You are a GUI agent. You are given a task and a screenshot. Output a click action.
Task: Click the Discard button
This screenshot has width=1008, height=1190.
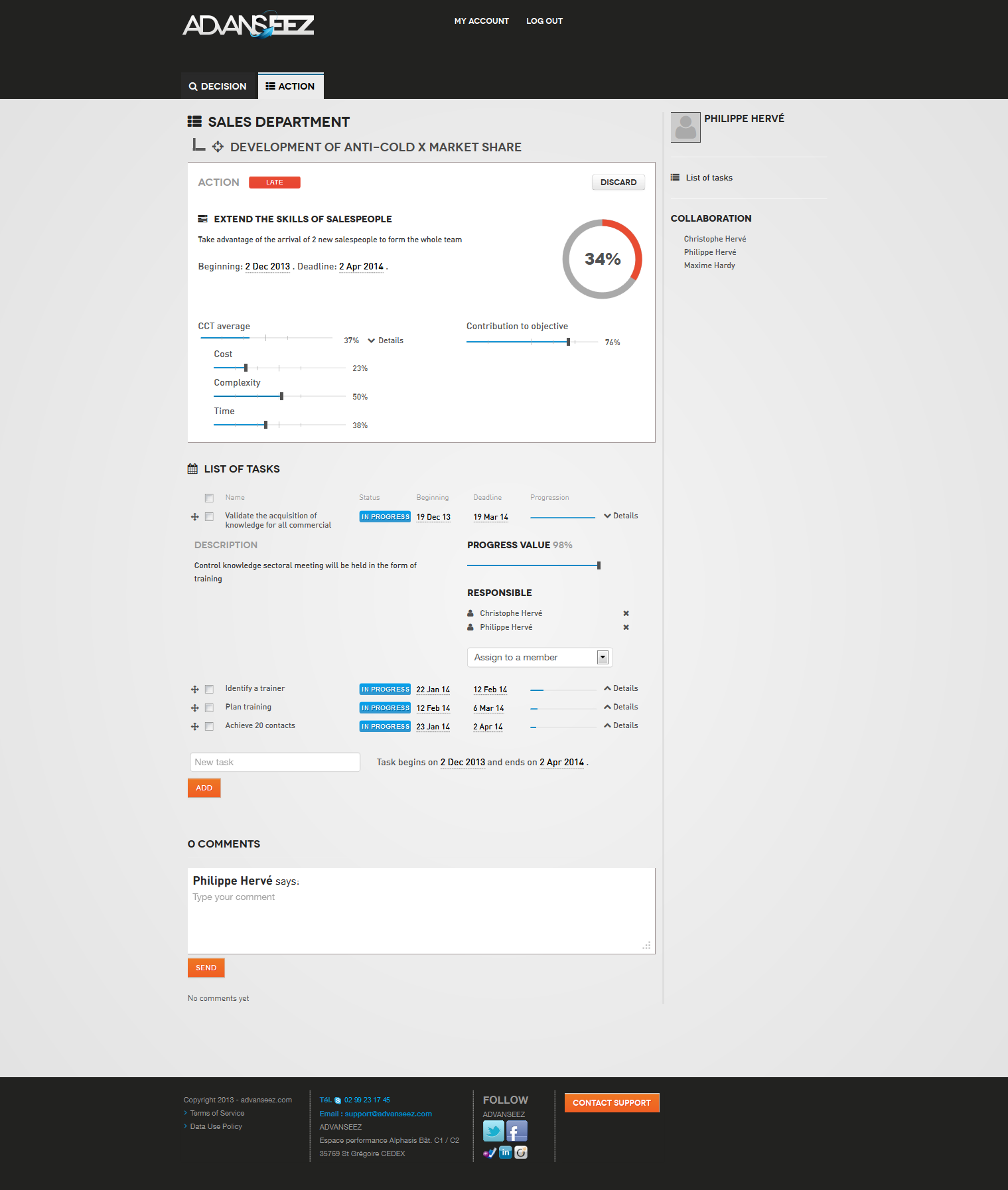[618, 183]
